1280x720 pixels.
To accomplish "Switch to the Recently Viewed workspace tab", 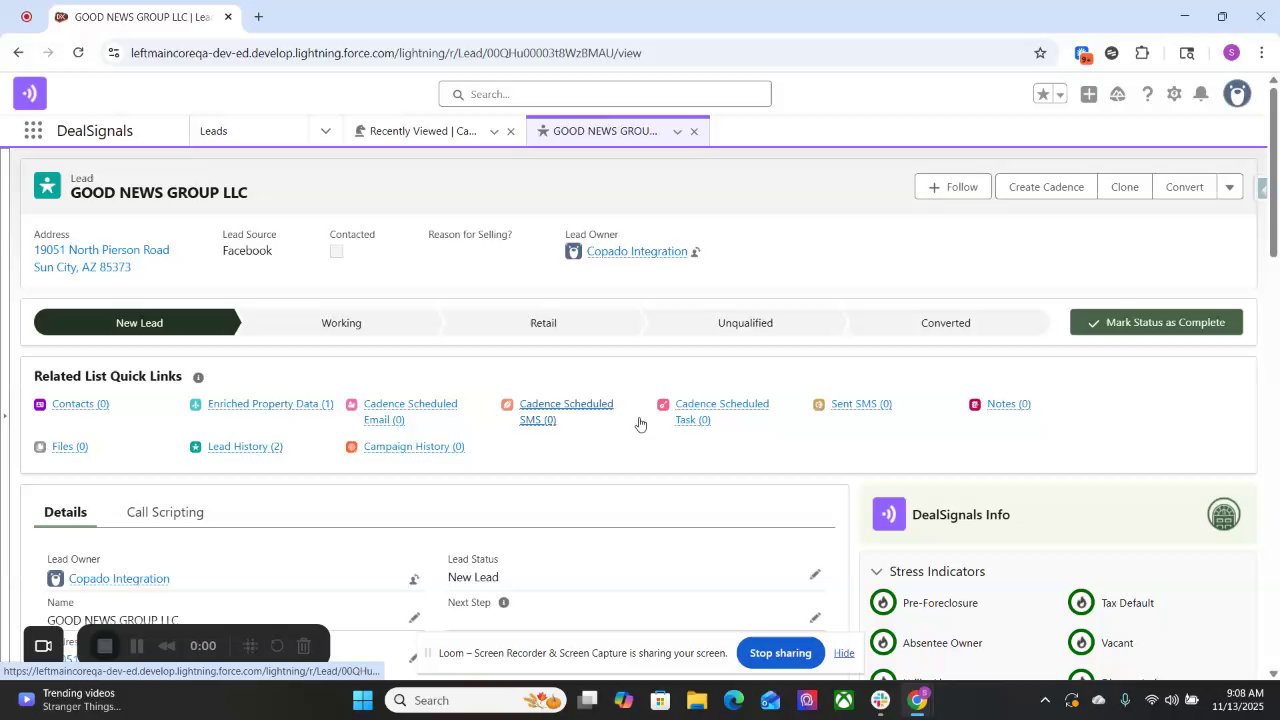I will coord(423,131).
